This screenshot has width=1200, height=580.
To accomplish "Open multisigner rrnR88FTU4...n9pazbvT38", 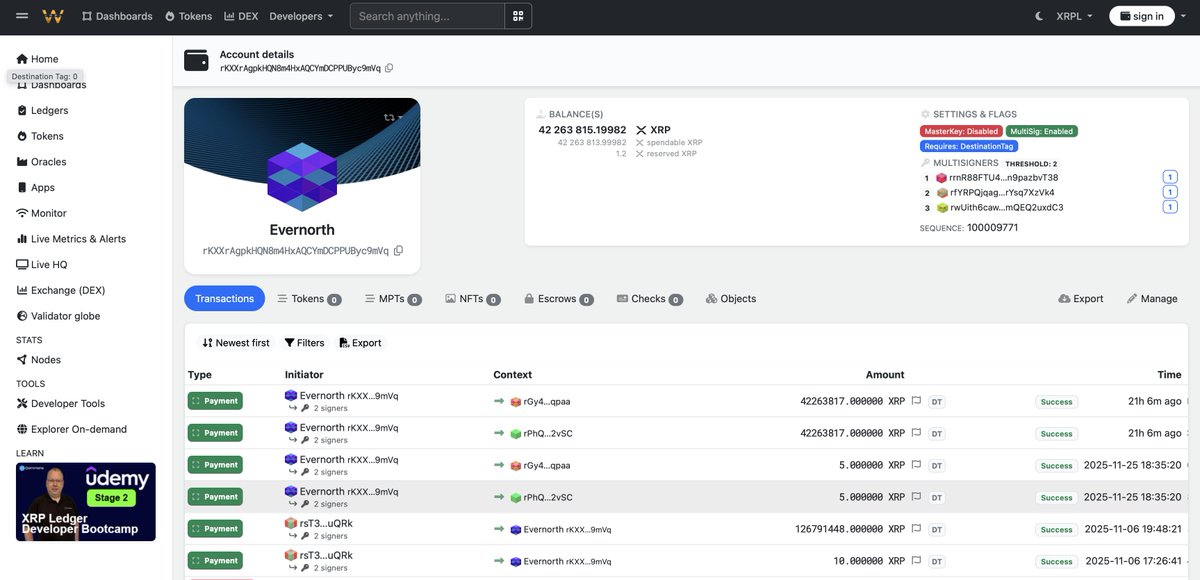I will click(1003, 178).
